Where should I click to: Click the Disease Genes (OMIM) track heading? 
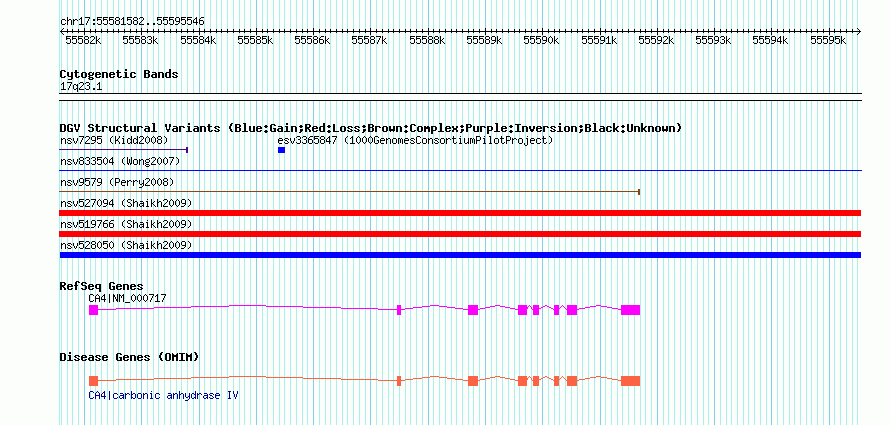coord(129,357)
